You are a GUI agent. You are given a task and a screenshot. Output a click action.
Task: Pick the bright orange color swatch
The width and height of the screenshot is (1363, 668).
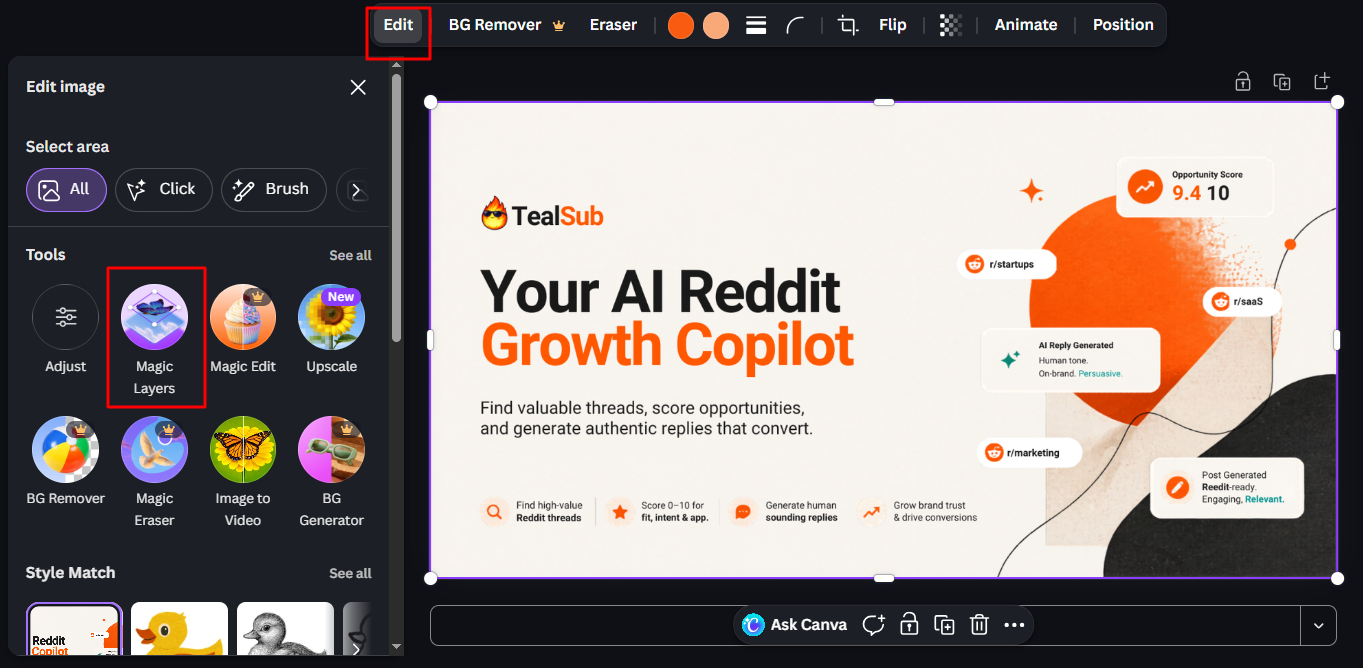(680, 25)
